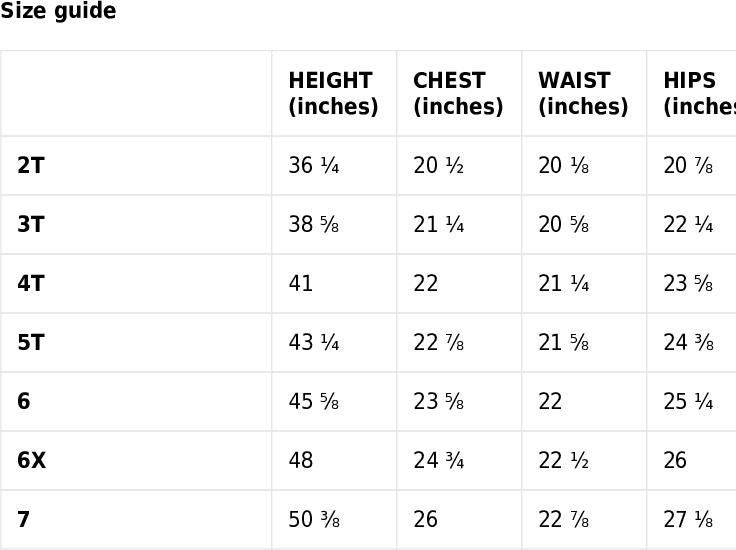Click the WAIST (inches) column header
Viewport: 736px width, 550px height.
point(583,93)
